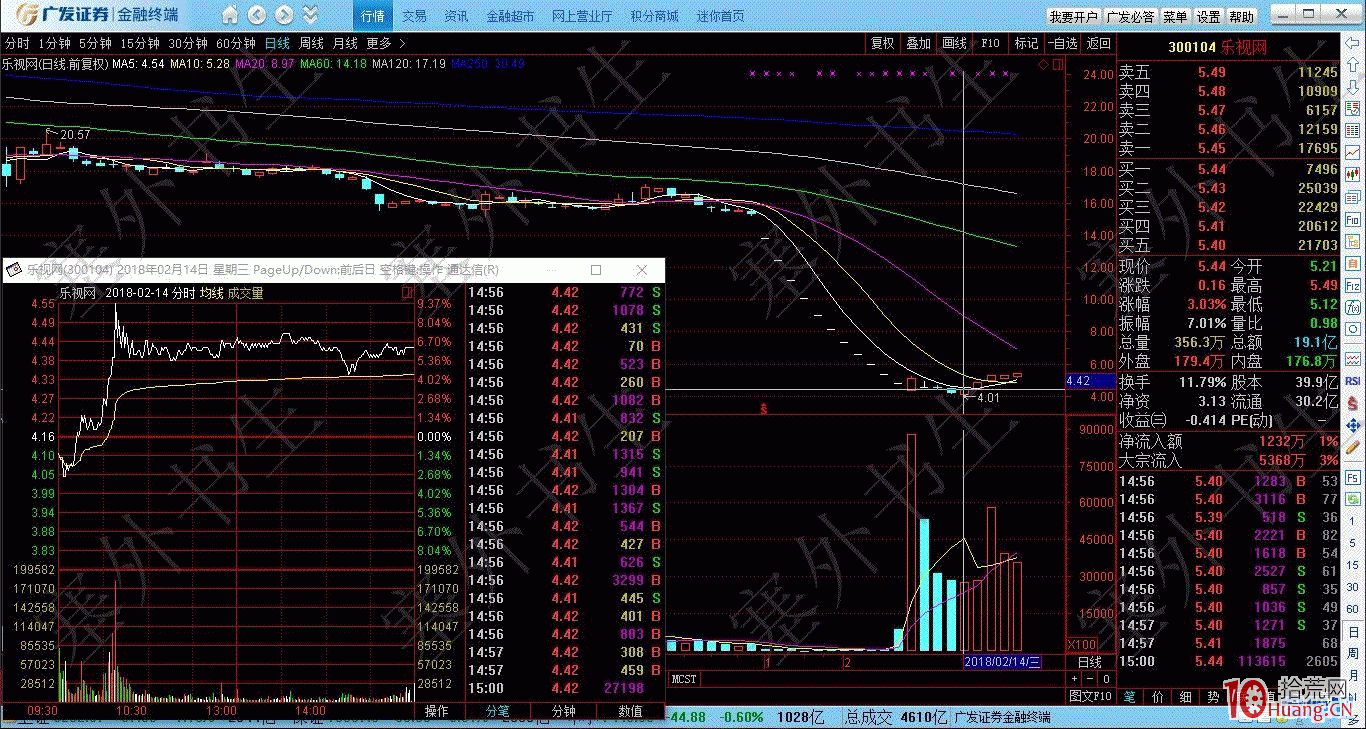Expand the 更多 period options
This screenshot has width=1366, height=729.
(x=385, y=44)
